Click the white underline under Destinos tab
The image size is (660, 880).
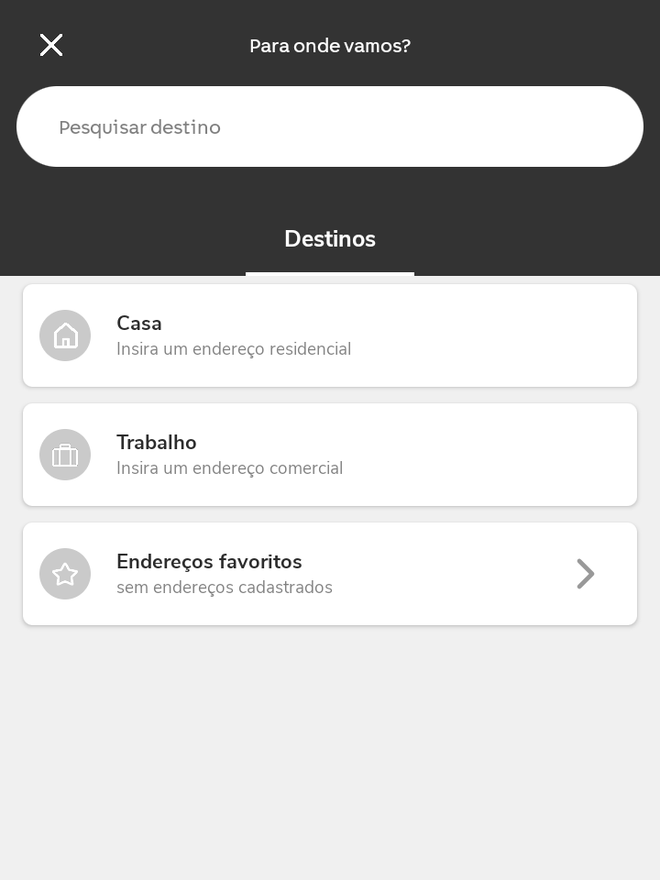coord(330,274)
